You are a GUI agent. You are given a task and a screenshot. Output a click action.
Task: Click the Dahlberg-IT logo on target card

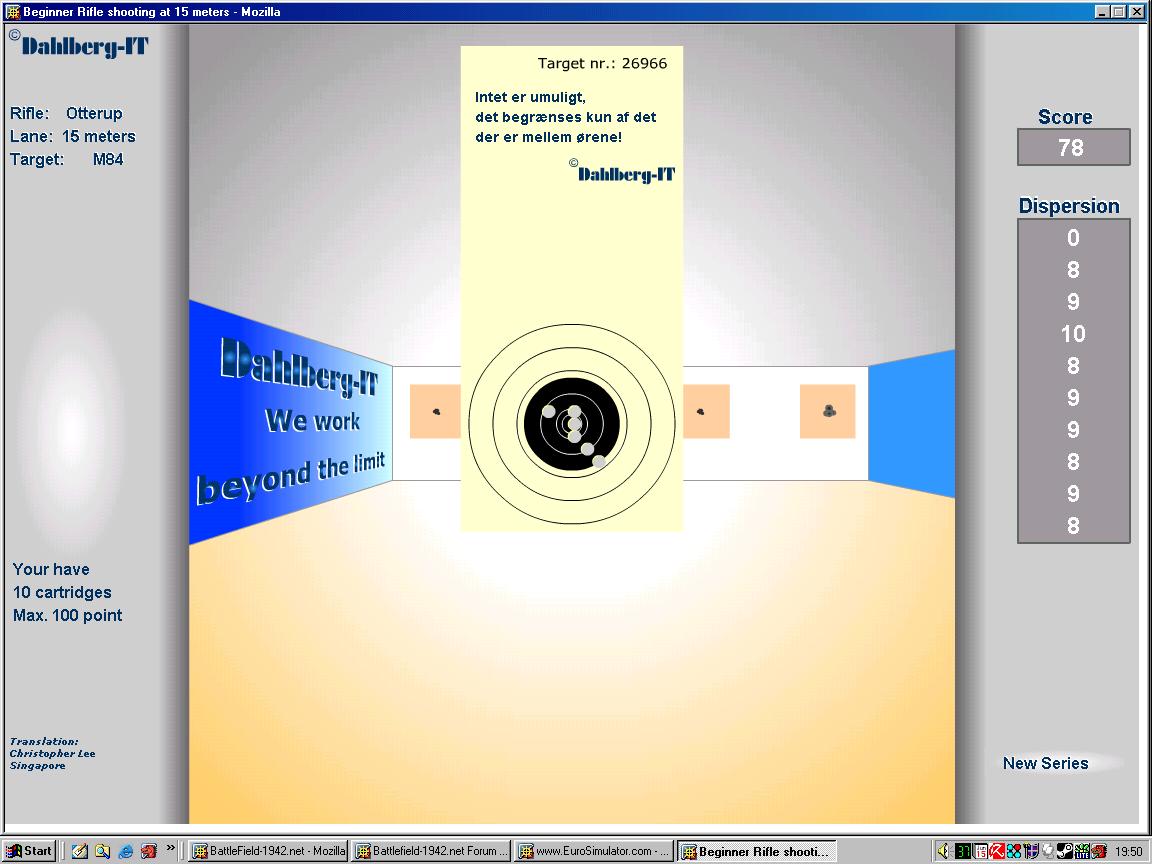[624, 173]
